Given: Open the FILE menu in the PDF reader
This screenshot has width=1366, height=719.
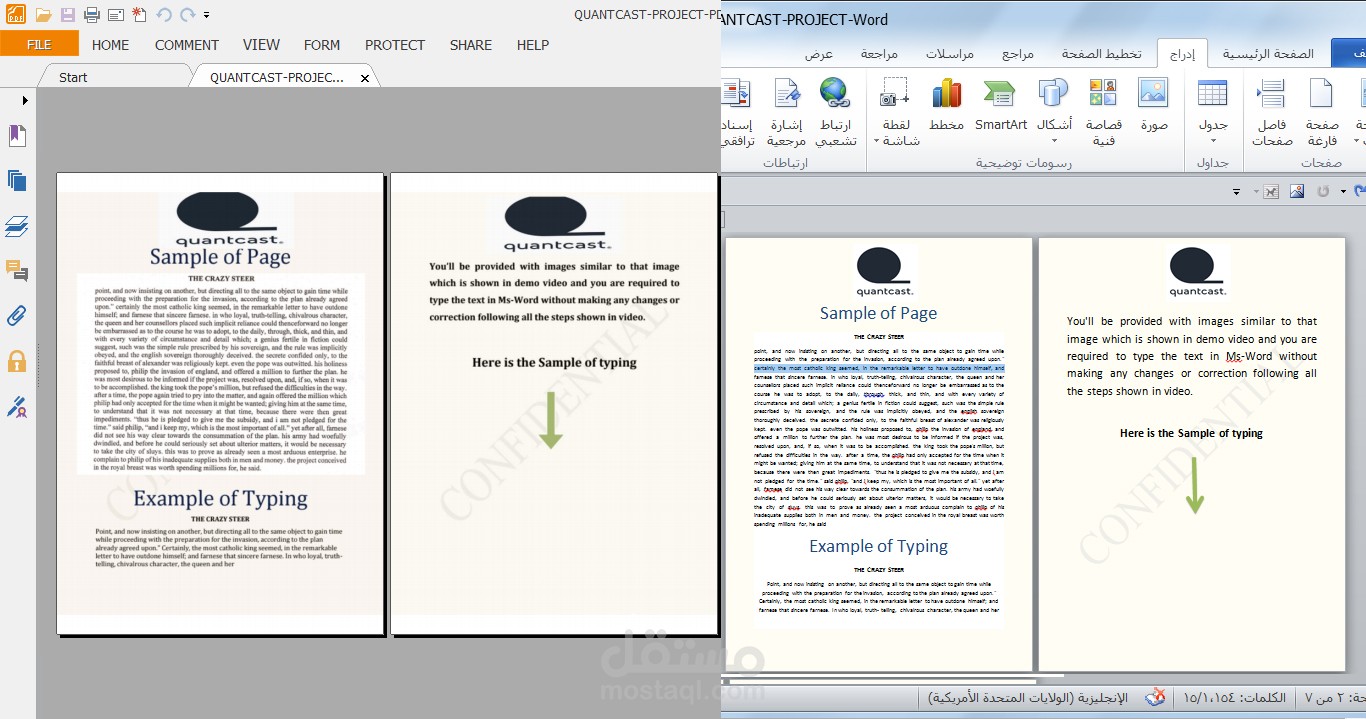Looking at the screenshot, I should click(x=39, y=45).
